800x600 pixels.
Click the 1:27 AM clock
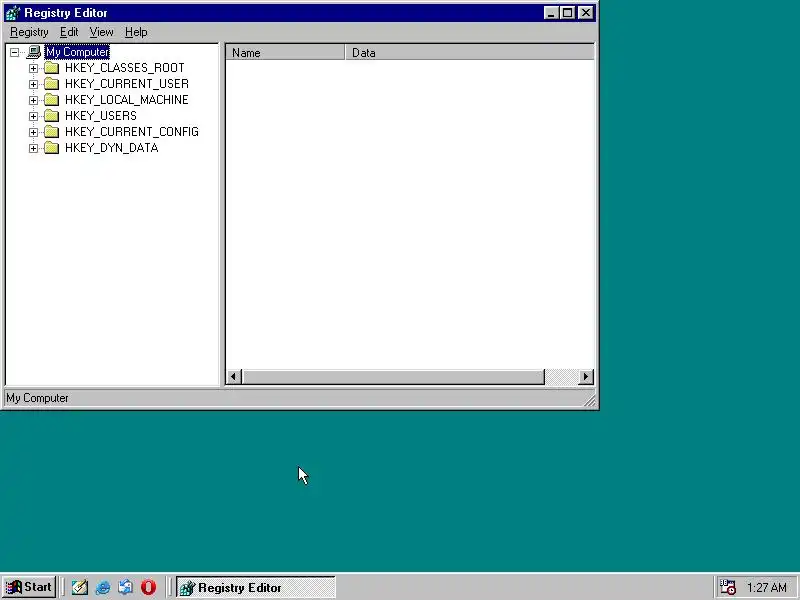pyautogui.click(x=766, y=588)
